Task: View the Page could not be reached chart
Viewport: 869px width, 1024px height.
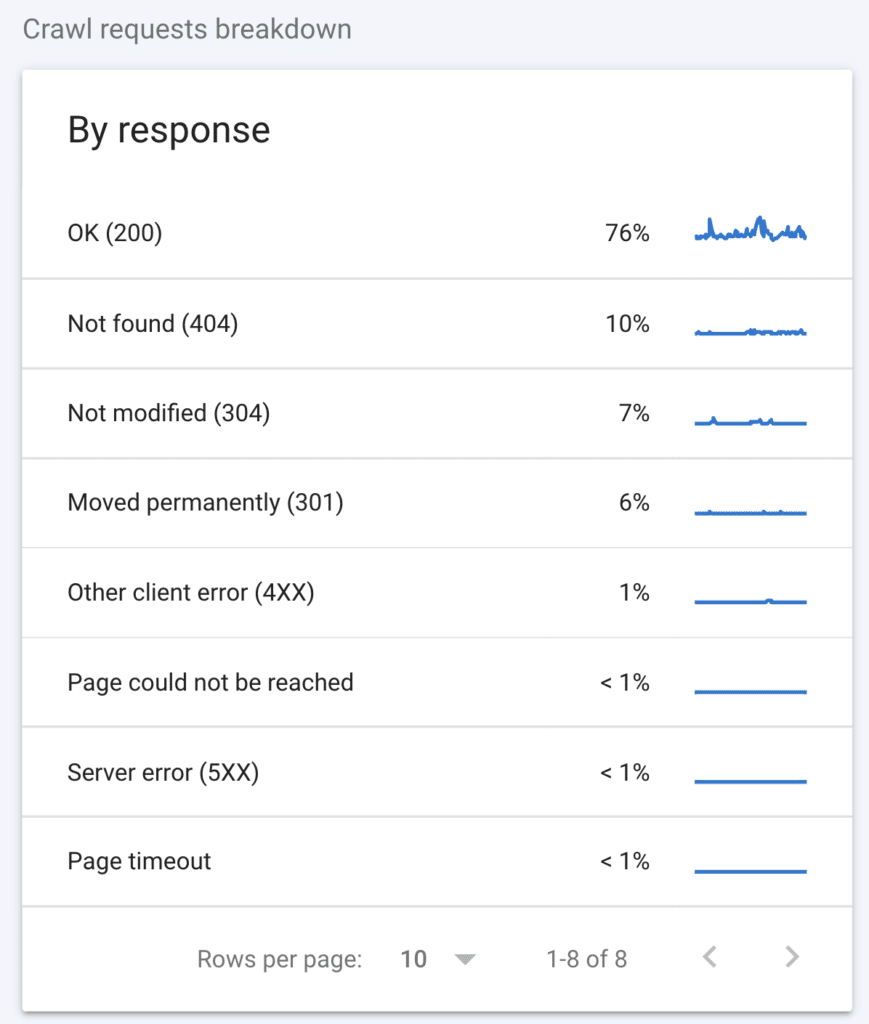Action: point(750,689)
